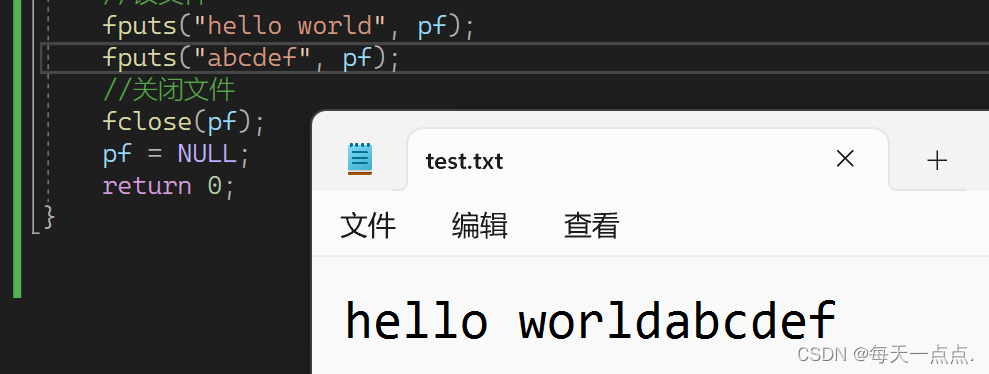Open the 编辑 menu
This screenshot has width=989, height=374.
coord(479,225)
